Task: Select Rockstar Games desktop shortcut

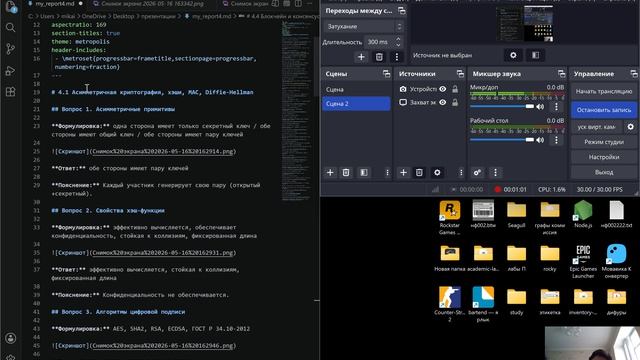Action: [x=449, y=218]
